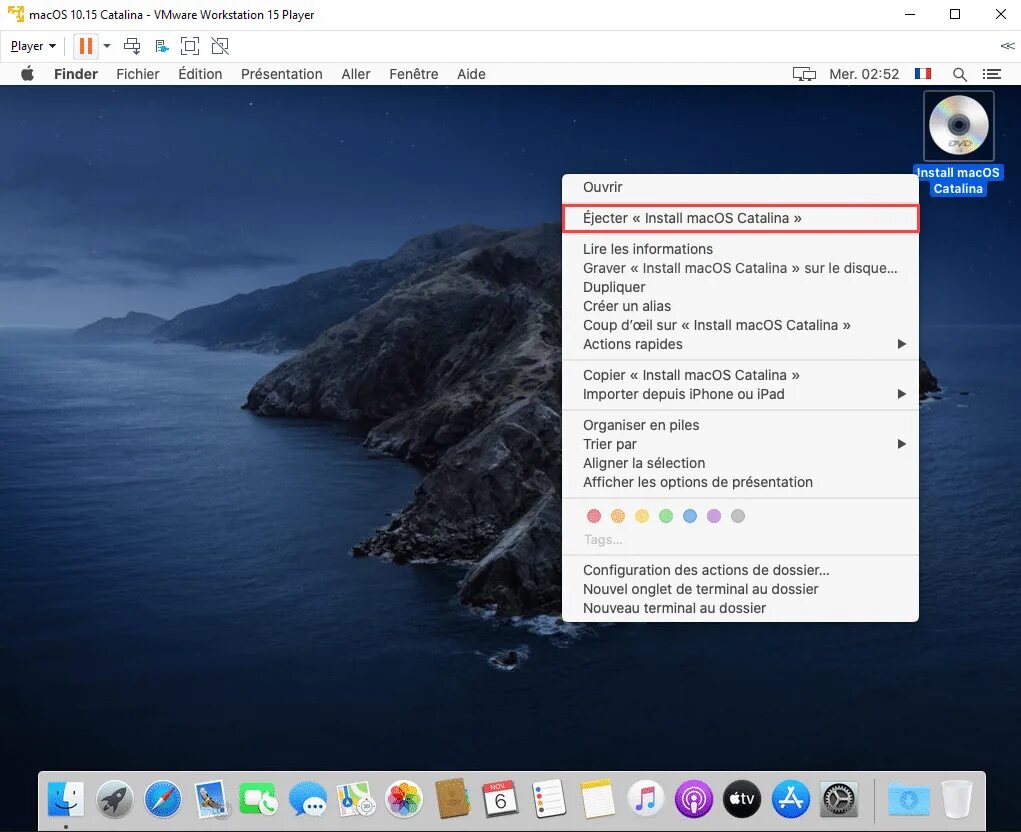Open Photos app in Dock
The height and width of the screenshot is (832, 1021).
click(404, 798)
